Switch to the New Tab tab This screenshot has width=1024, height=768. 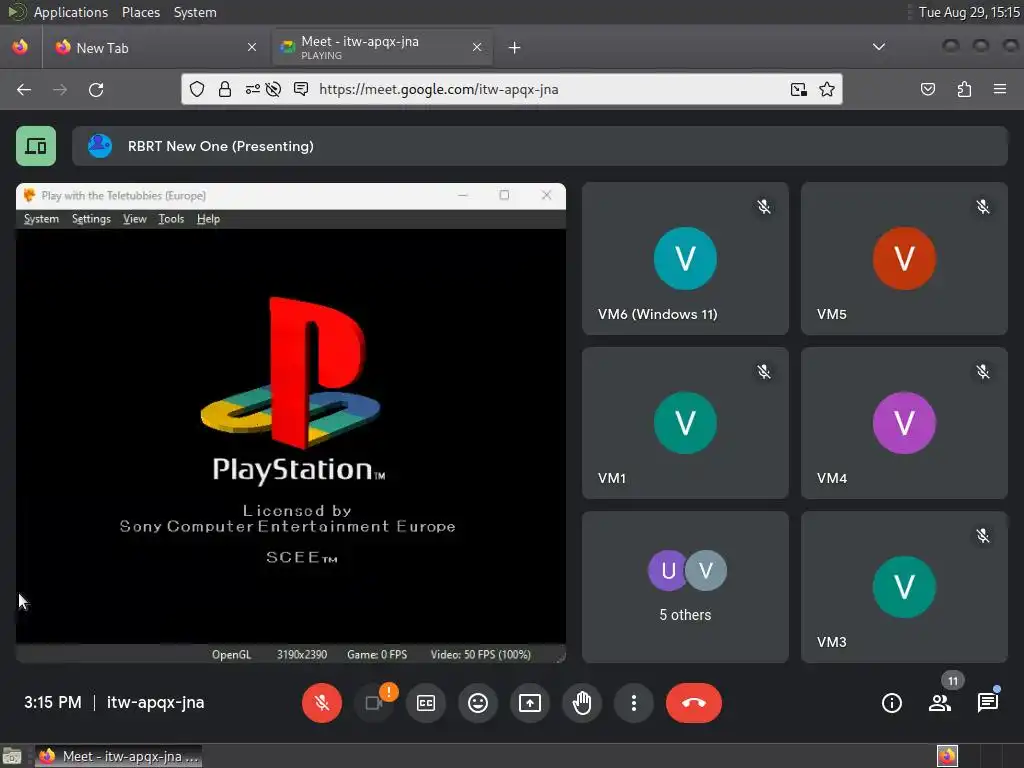click(x=155, y=48)
